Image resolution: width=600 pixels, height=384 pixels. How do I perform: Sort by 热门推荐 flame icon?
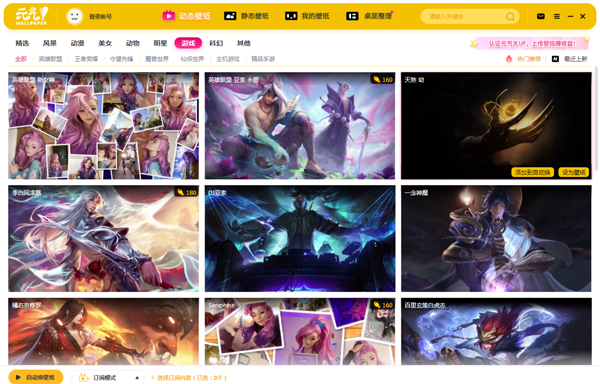(523, 59)
